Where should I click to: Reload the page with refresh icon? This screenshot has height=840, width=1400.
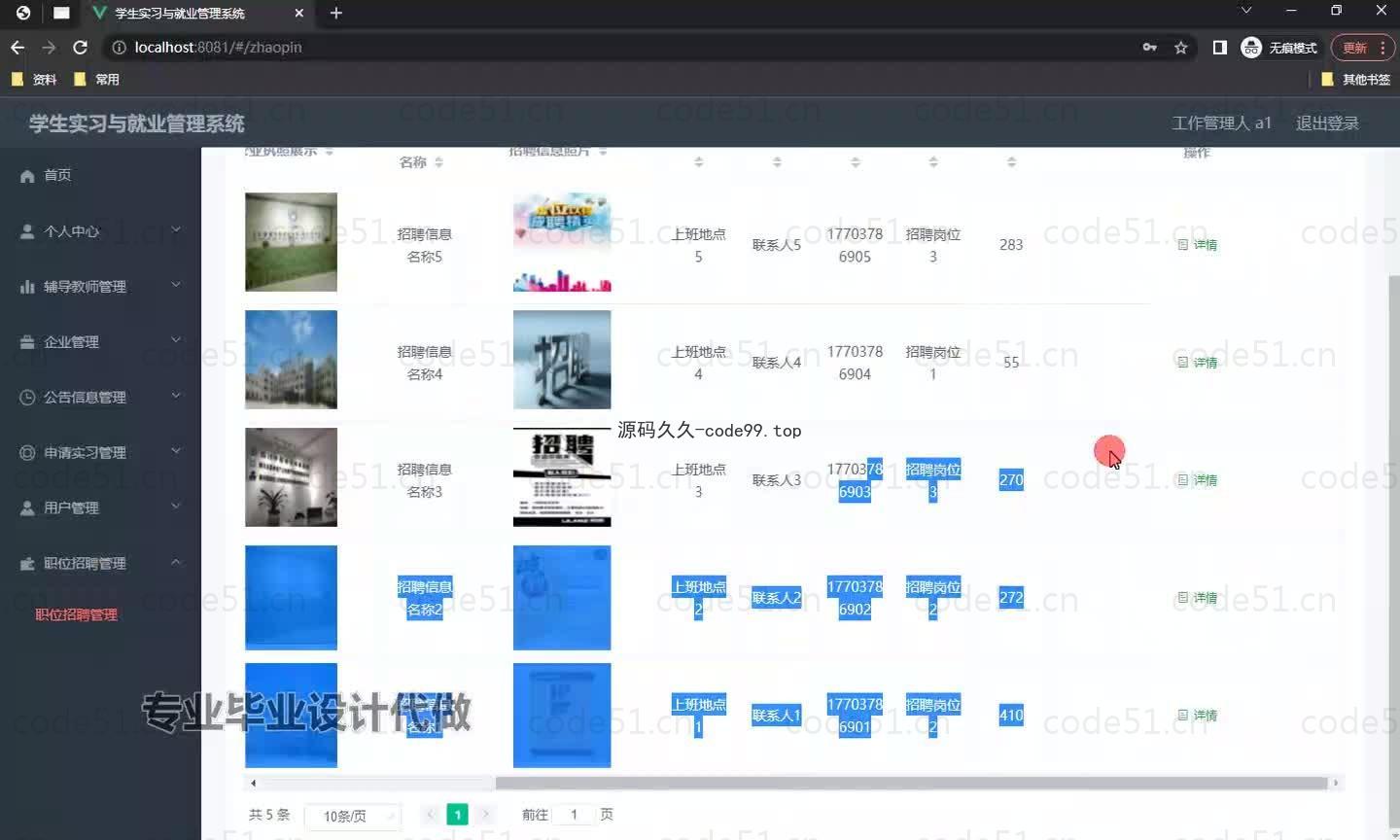81,47
